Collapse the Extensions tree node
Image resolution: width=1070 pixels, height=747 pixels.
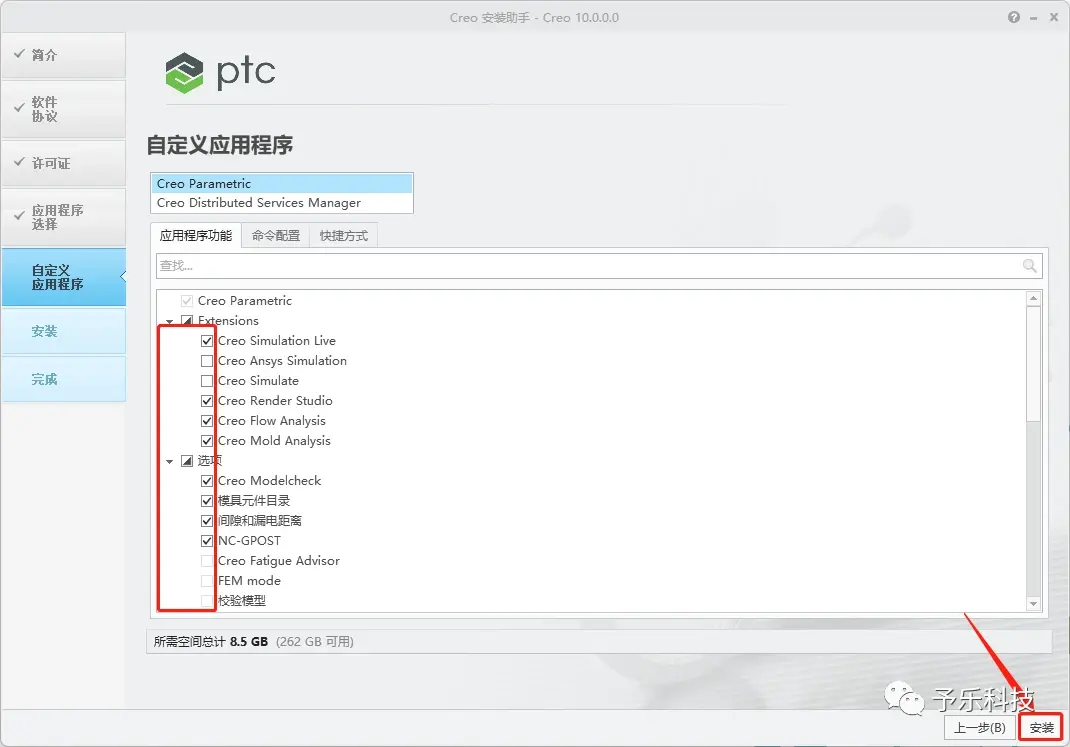[170, 321]
